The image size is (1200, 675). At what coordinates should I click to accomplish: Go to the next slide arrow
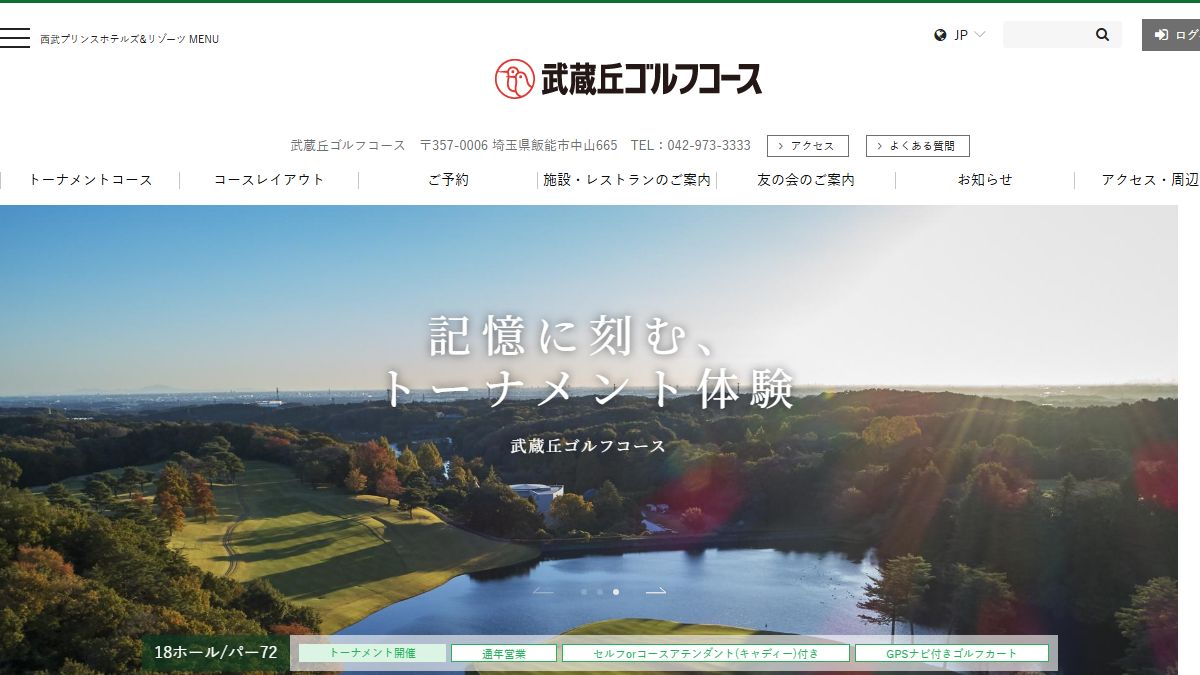click(x=656, y=592)
